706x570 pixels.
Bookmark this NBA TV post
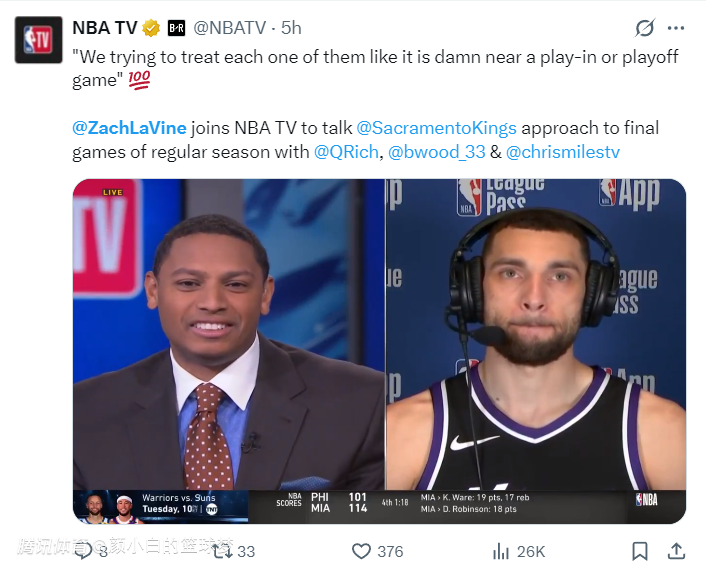pos(639,551)
